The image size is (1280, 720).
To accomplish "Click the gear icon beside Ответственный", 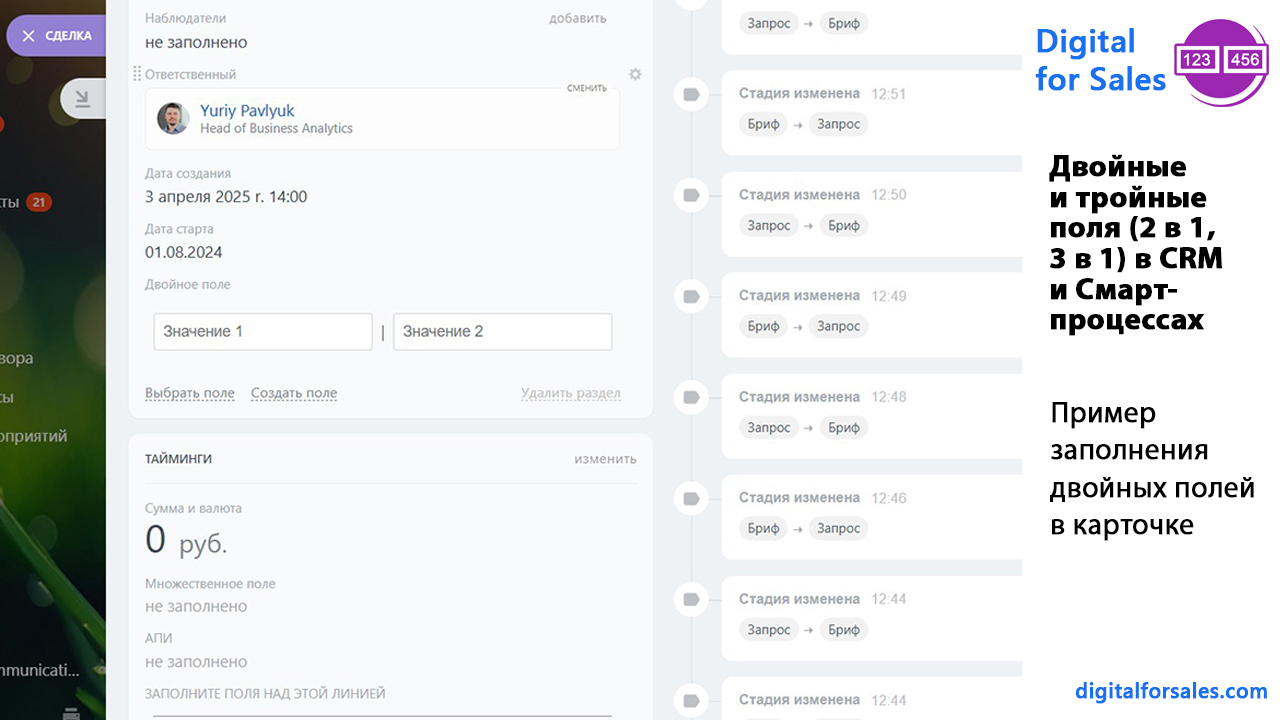I will (635, 74).
